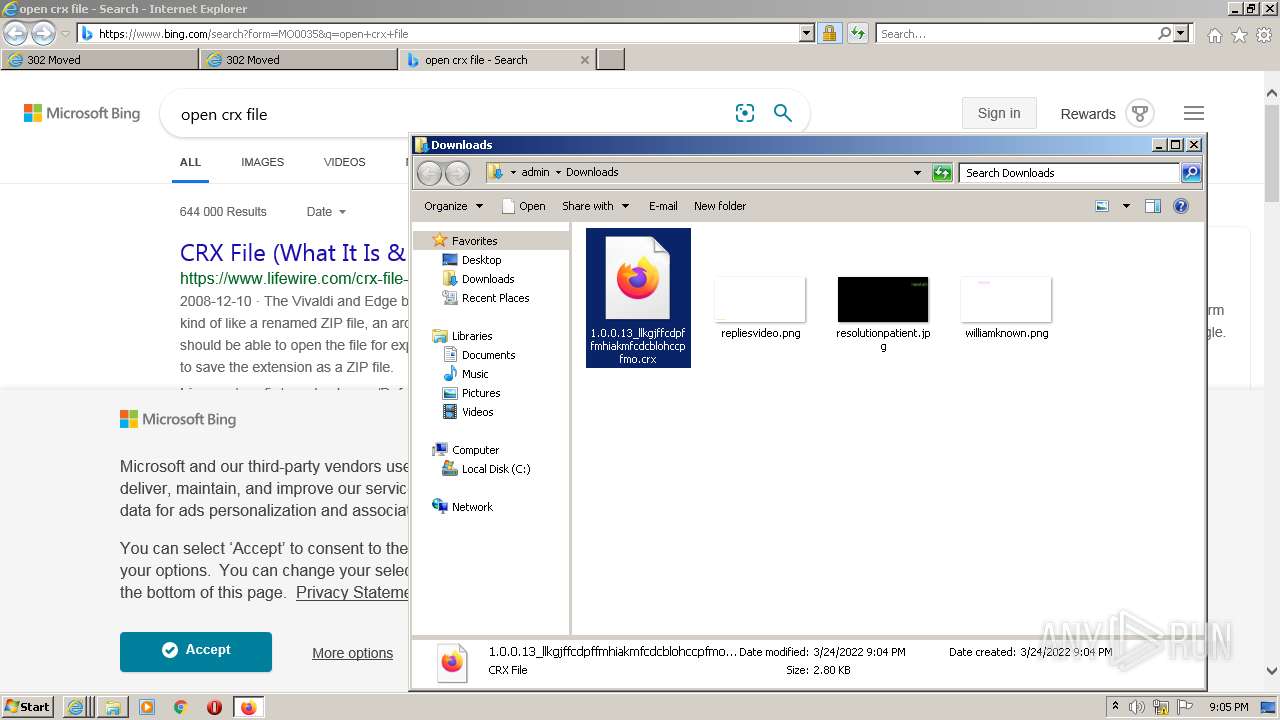Open Firefox from the taskbar
The height and width of the screenshot is (720, 1280).
pyautogui.click(x=248, y=707)
